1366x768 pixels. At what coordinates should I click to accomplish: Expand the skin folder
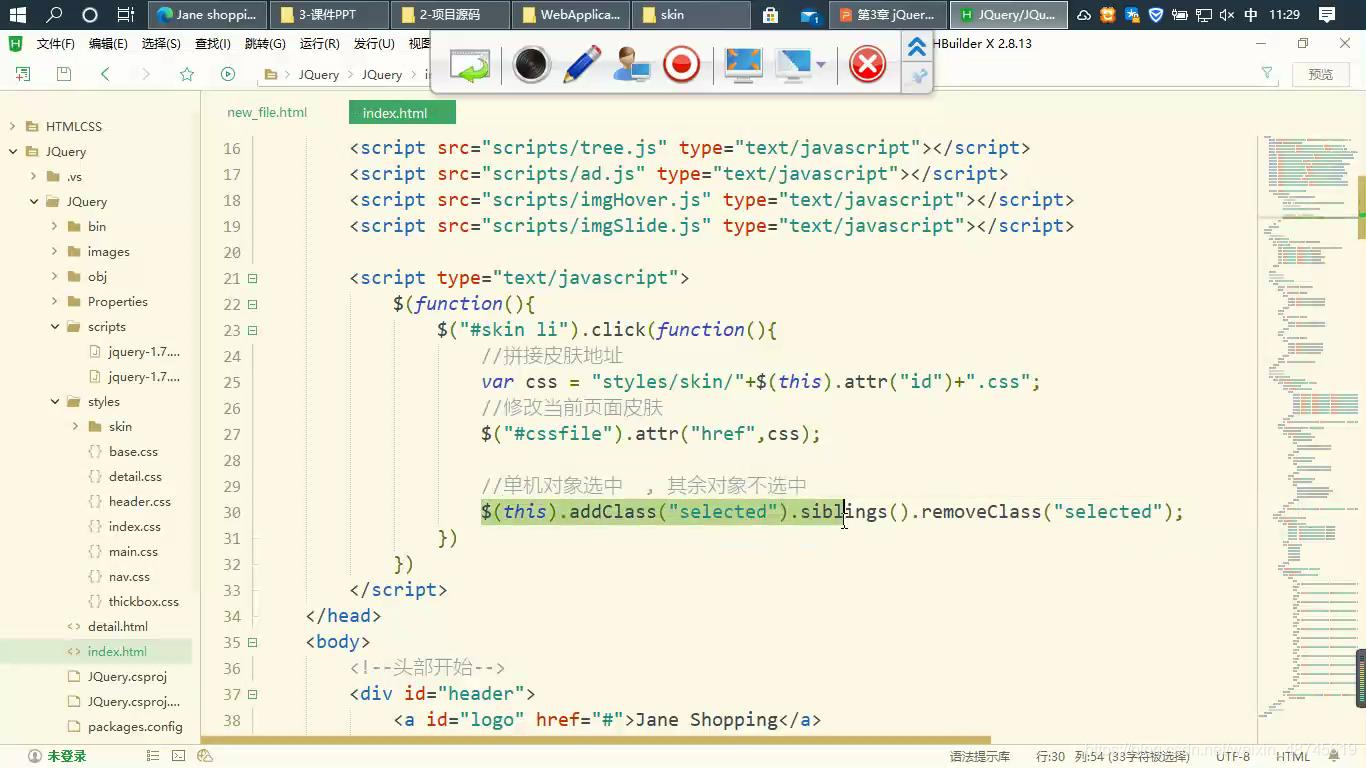tap(76, 427)
